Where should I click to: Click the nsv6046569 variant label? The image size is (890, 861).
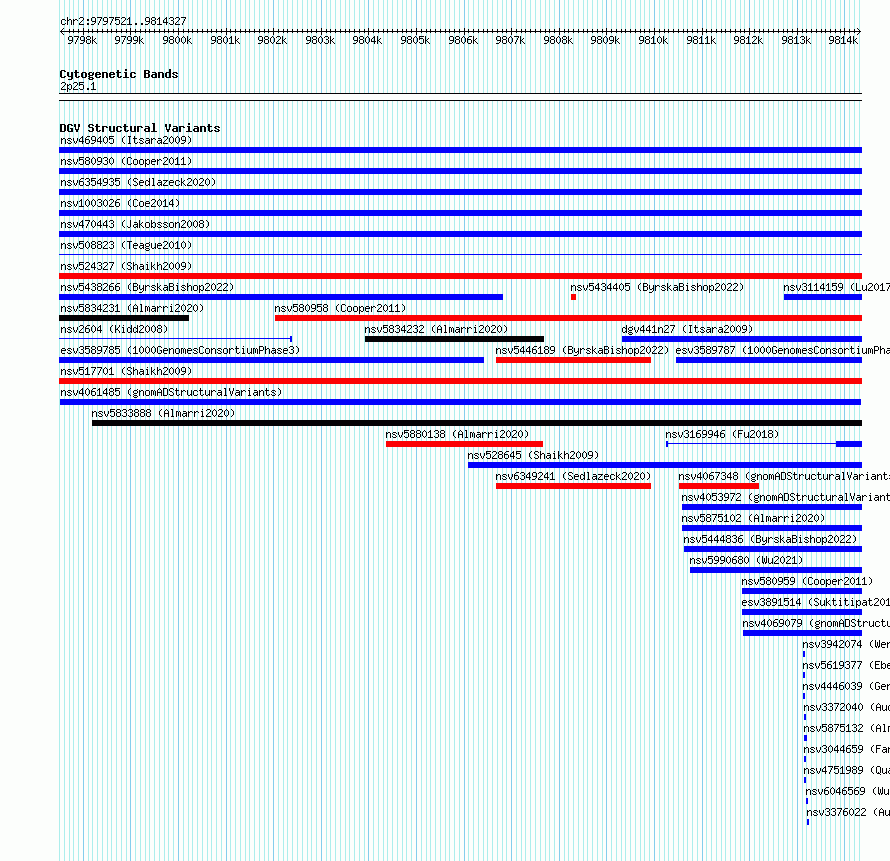847,791
